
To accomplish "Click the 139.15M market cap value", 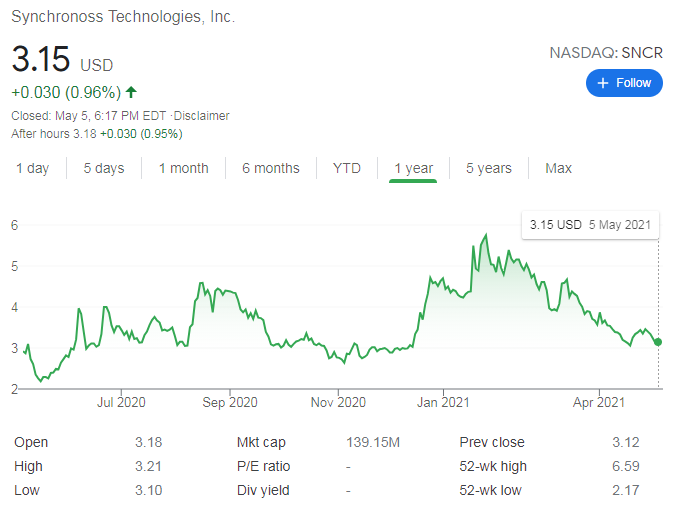I will [x=373, y=442].
